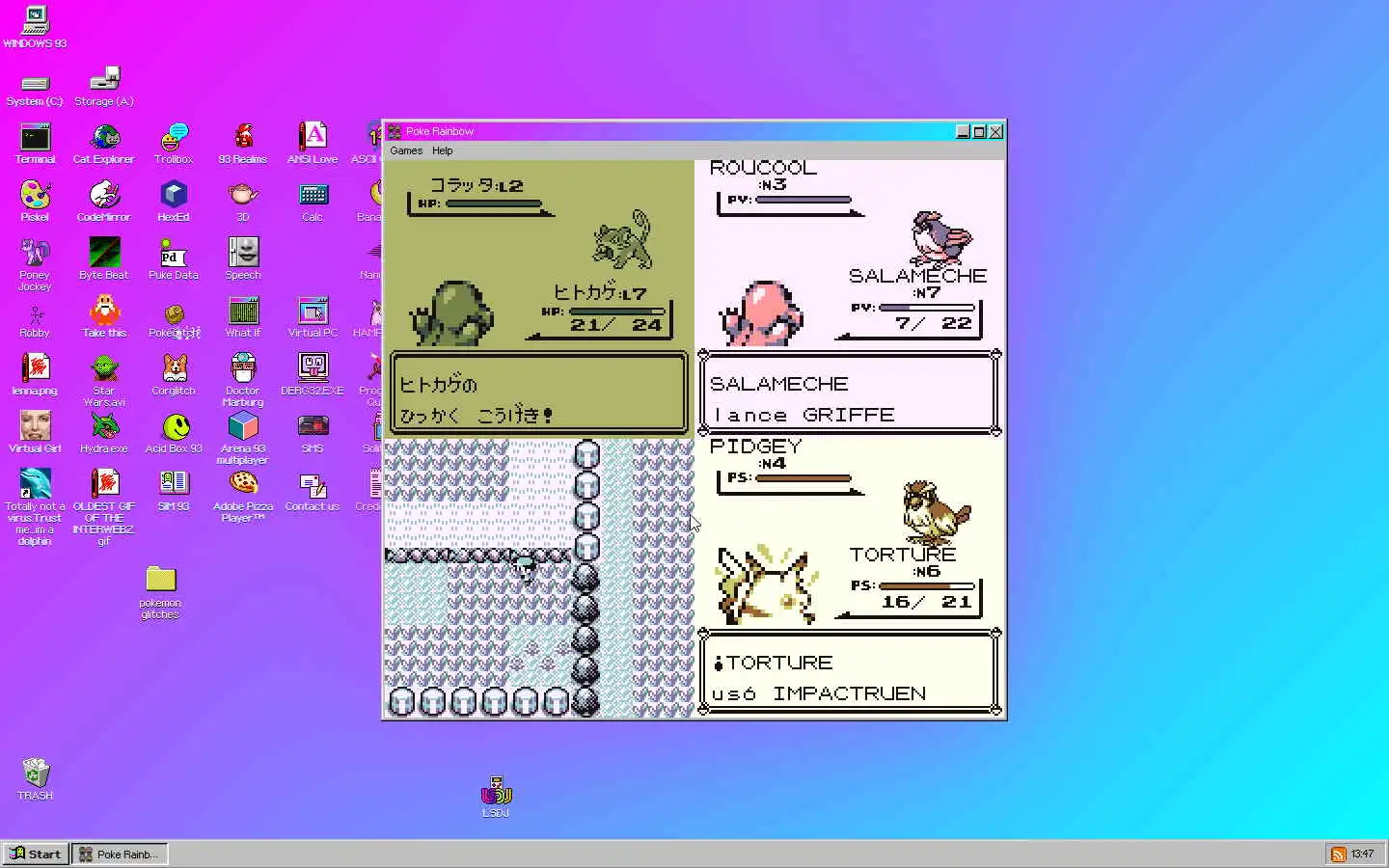Click the Start button

pyautogui.click(x=36, y=854)
